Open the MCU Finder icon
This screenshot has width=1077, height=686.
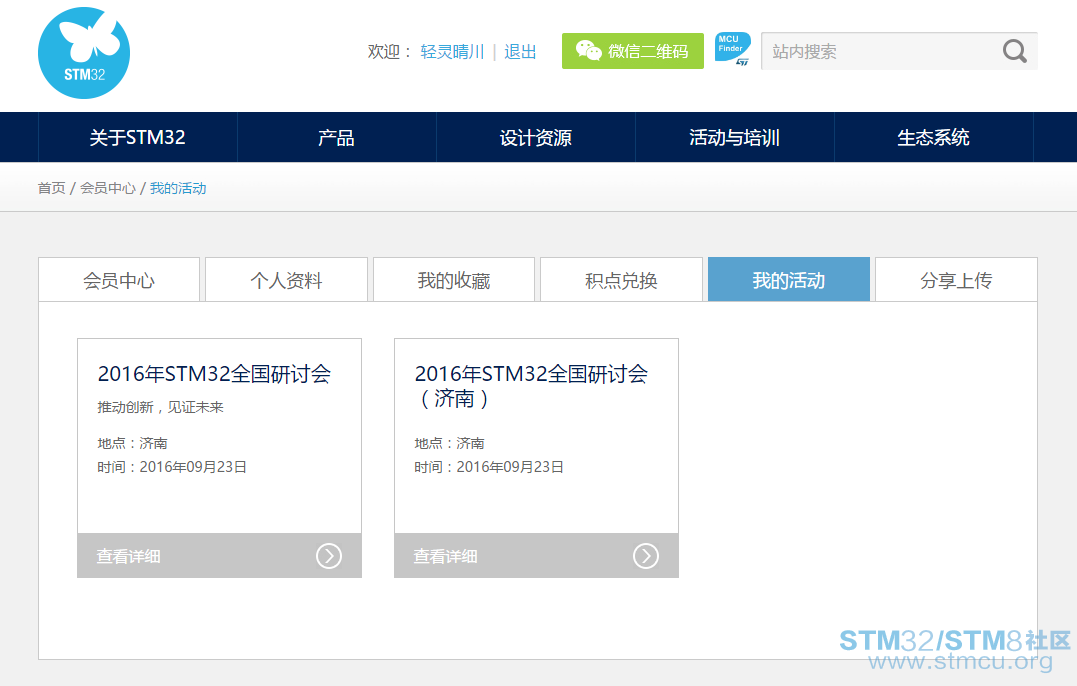point(732,49)
